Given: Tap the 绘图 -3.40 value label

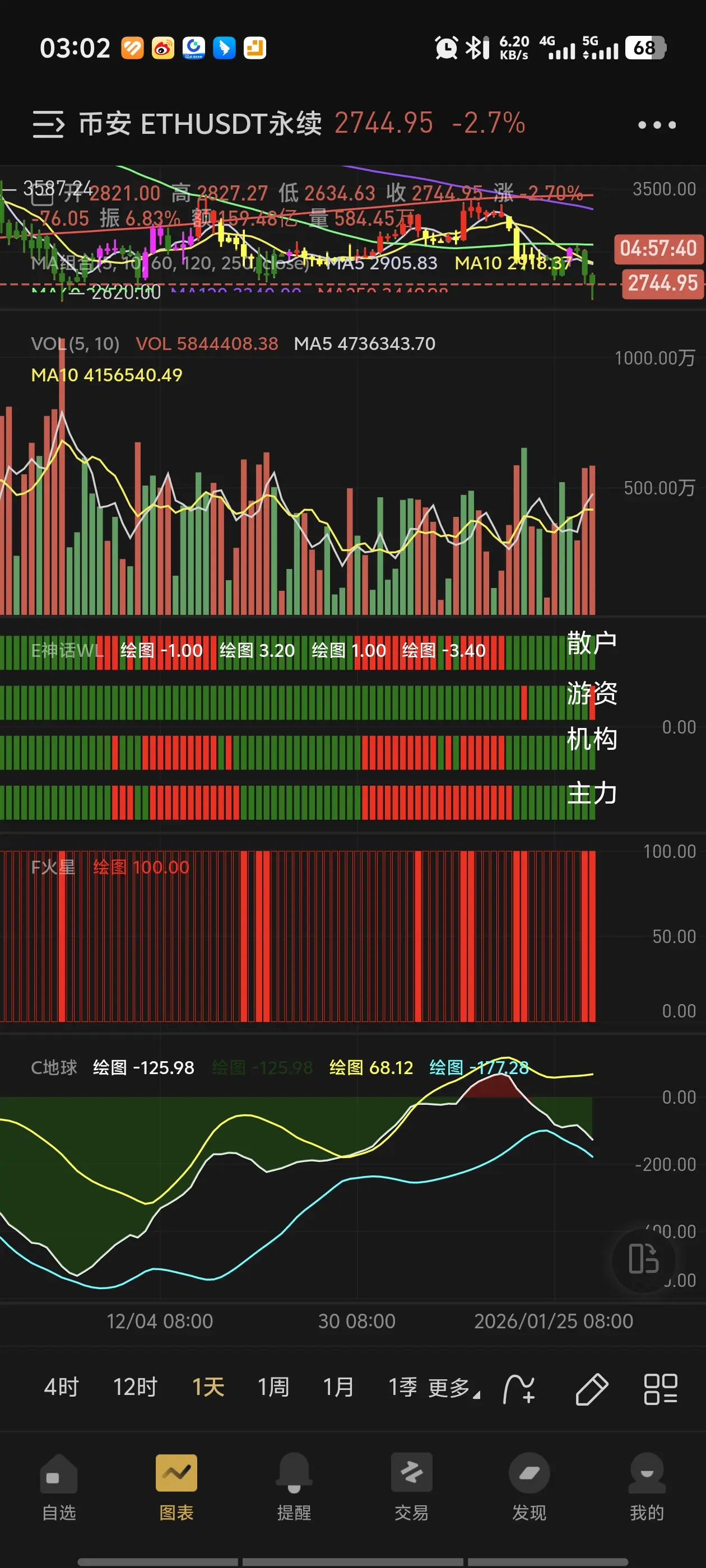Looking at the screenshot, I should [443, 651].
